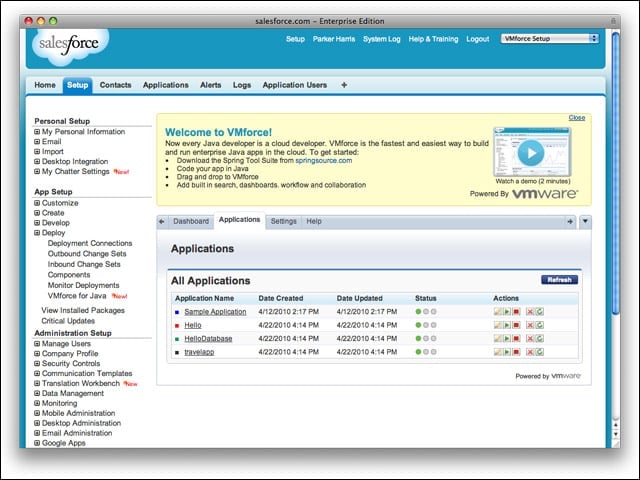Screen dimensions: 640x480
Task: Expand the Data Management node
Action: (x=37, y=393)
